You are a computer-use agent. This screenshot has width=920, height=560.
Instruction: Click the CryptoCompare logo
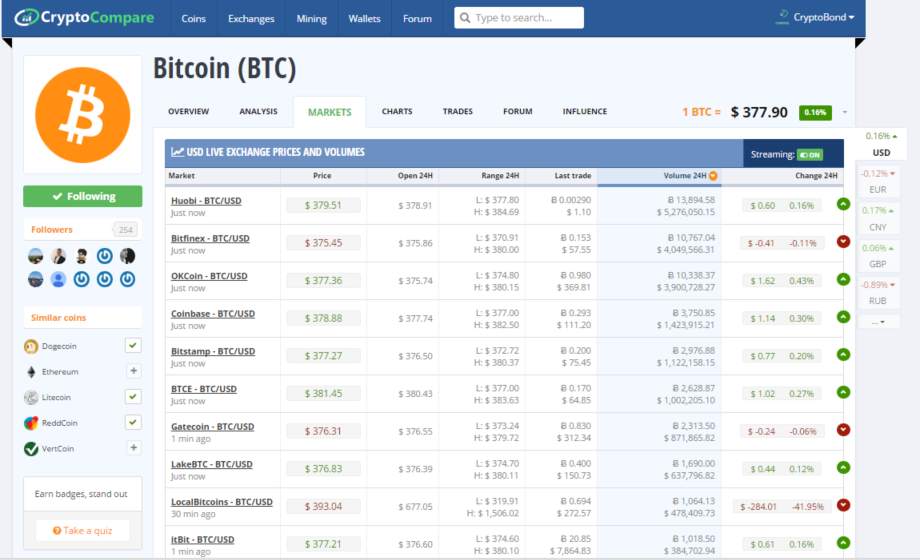pyautogui.click(x=84, y=17)
